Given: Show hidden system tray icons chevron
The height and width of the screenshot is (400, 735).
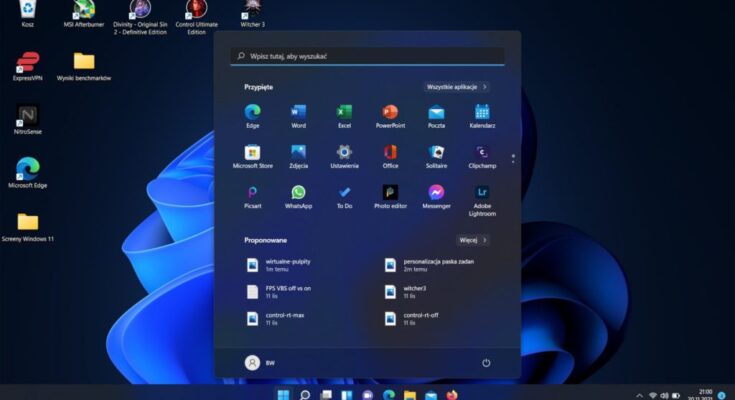Looking at the screenshot, I should tap(638, 395).
